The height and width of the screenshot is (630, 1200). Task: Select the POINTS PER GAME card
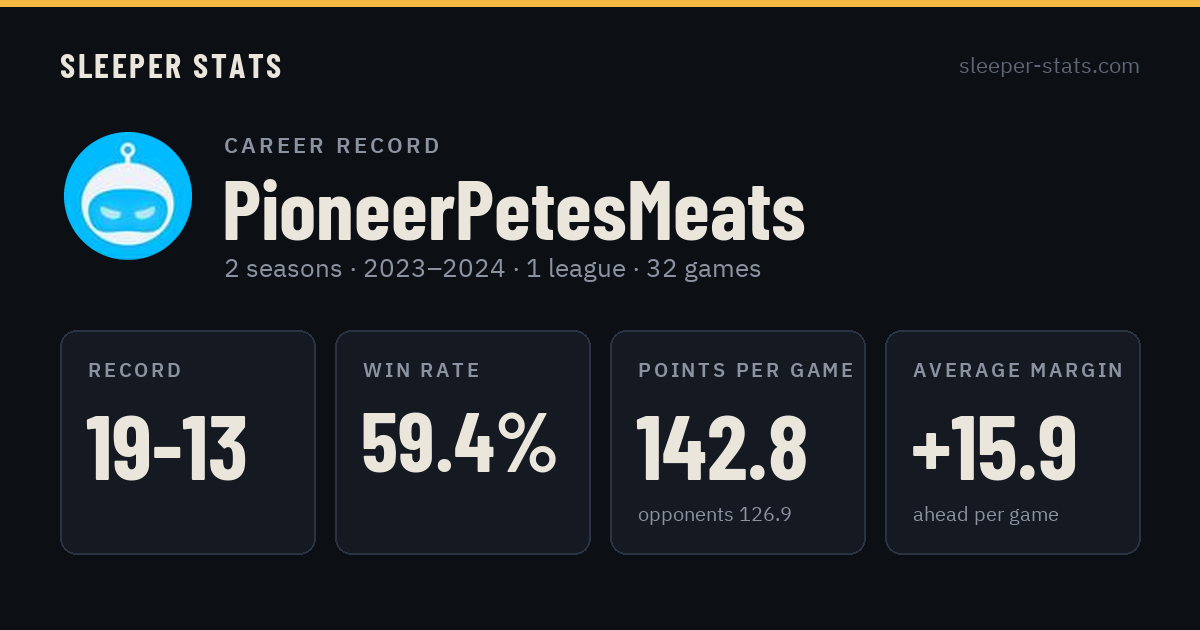pos(738,442)
